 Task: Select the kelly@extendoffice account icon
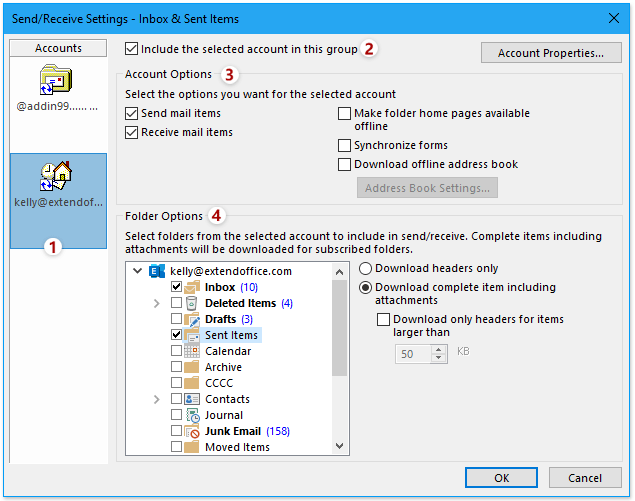(57, 177)
